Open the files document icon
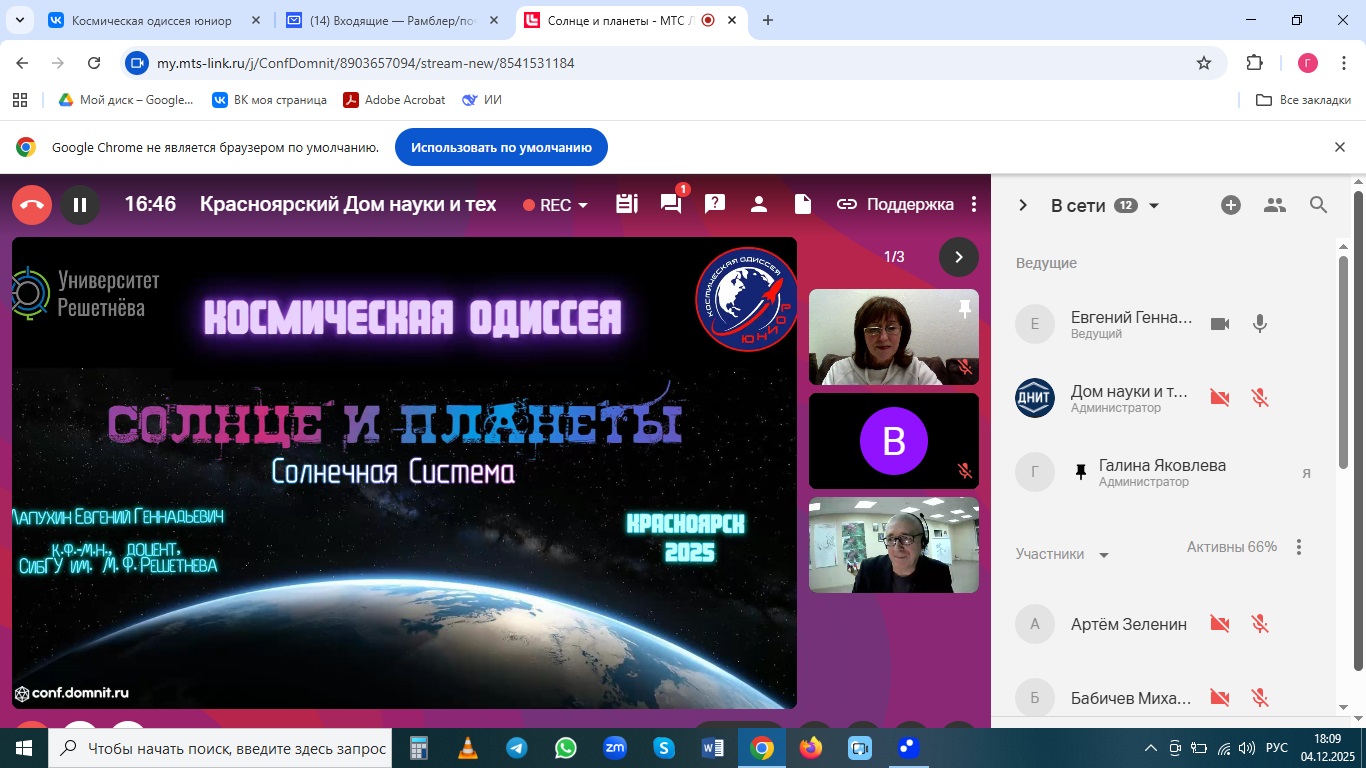This screenshot has height=768, width=1366. [x=802, y=204]
